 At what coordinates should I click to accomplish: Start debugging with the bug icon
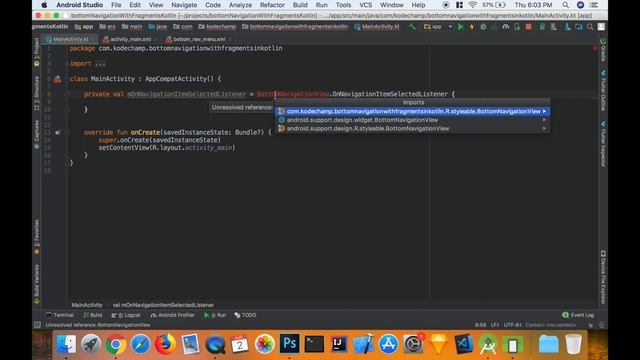pos(483,27)
